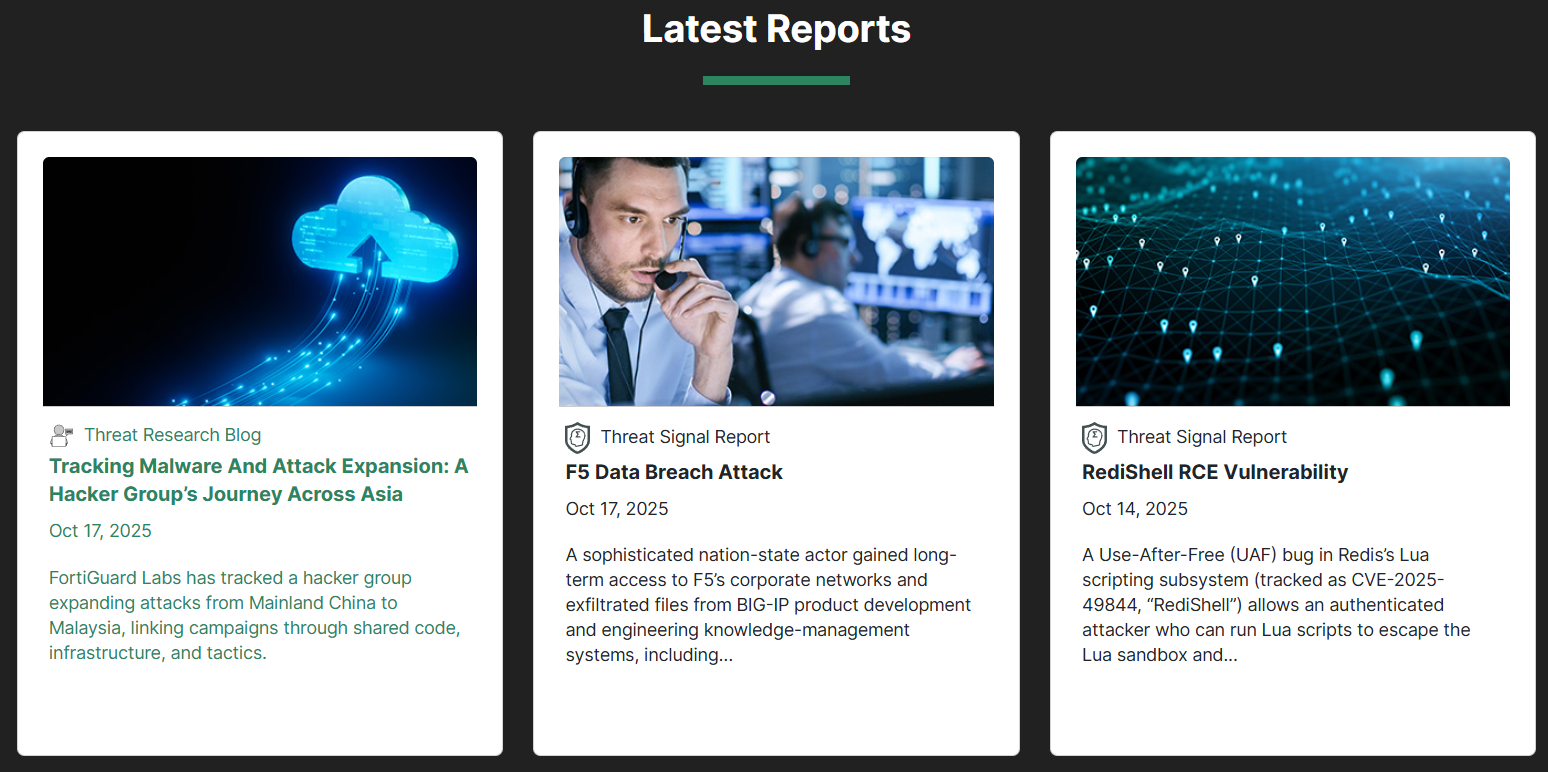Click the person icon beside Threat Research Blog

pyautogui.click(x=61, y=435)
